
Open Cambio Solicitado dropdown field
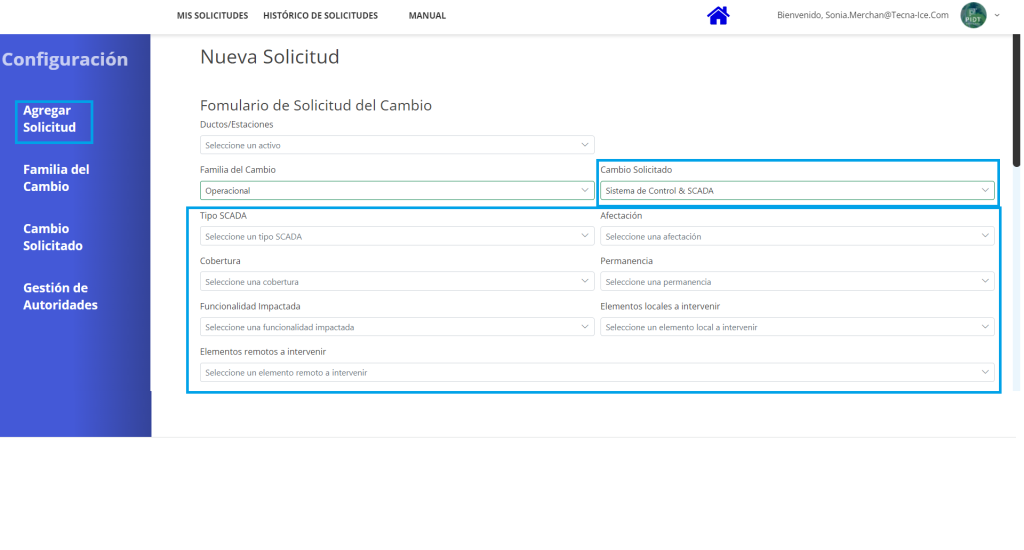tap(797, 190)
